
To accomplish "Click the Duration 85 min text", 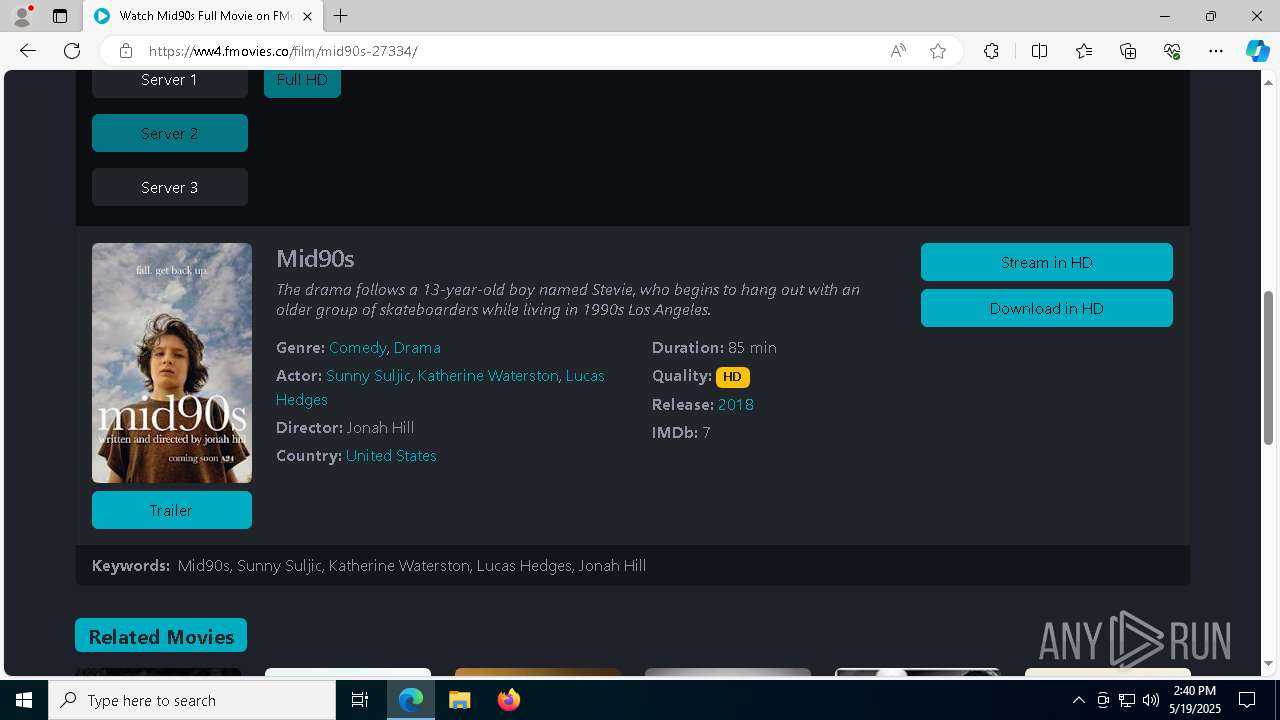I will 714,348.
